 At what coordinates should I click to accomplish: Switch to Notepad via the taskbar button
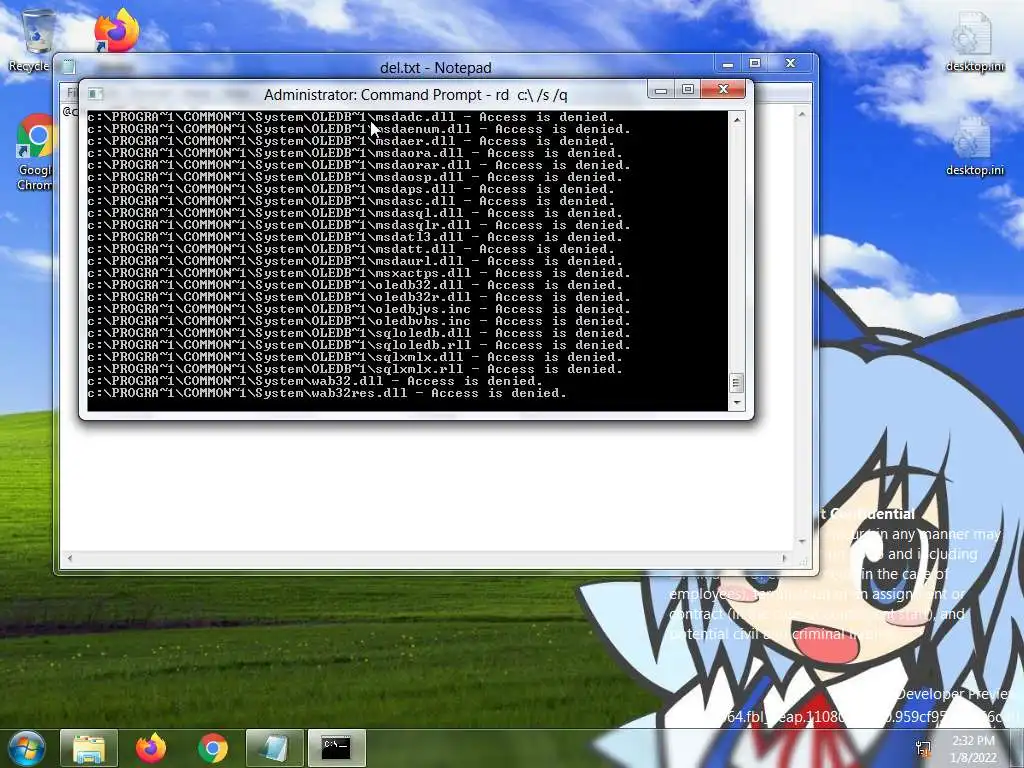coord(274,748)
